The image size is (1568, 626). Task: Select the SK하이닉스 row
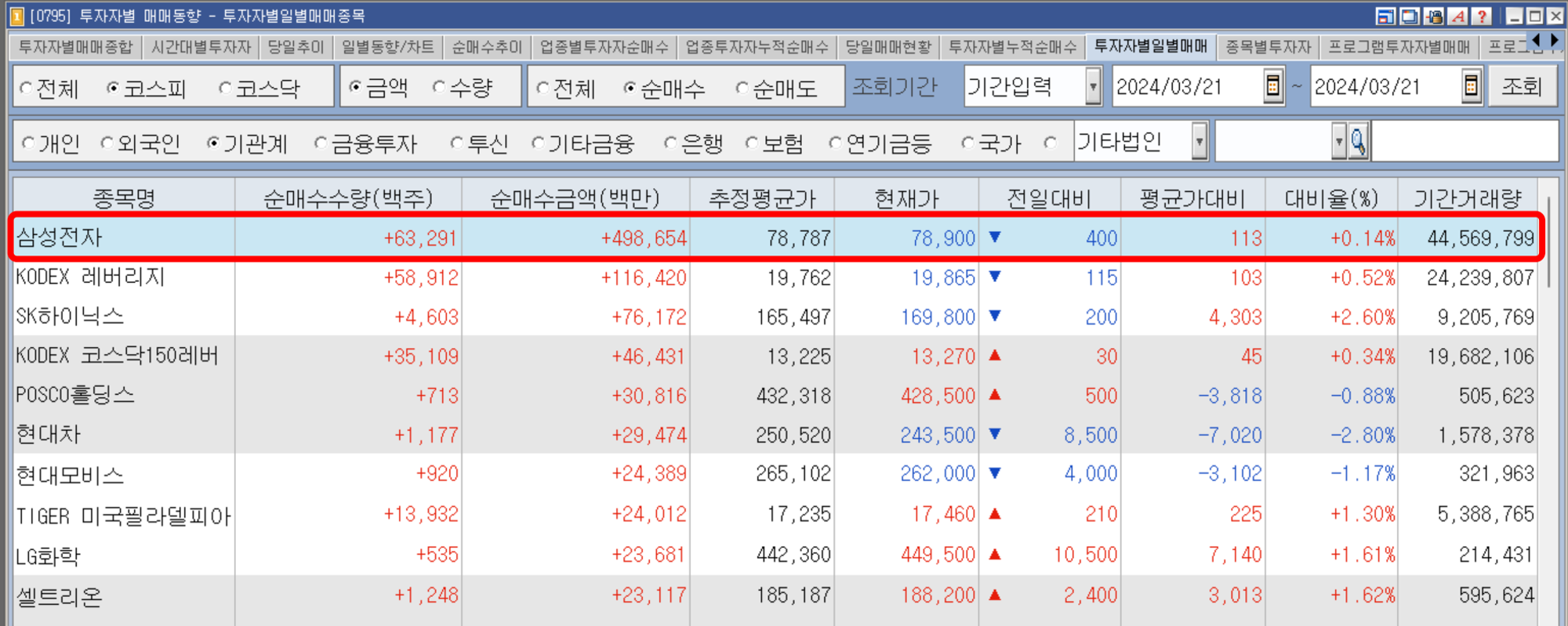(775, 317)
